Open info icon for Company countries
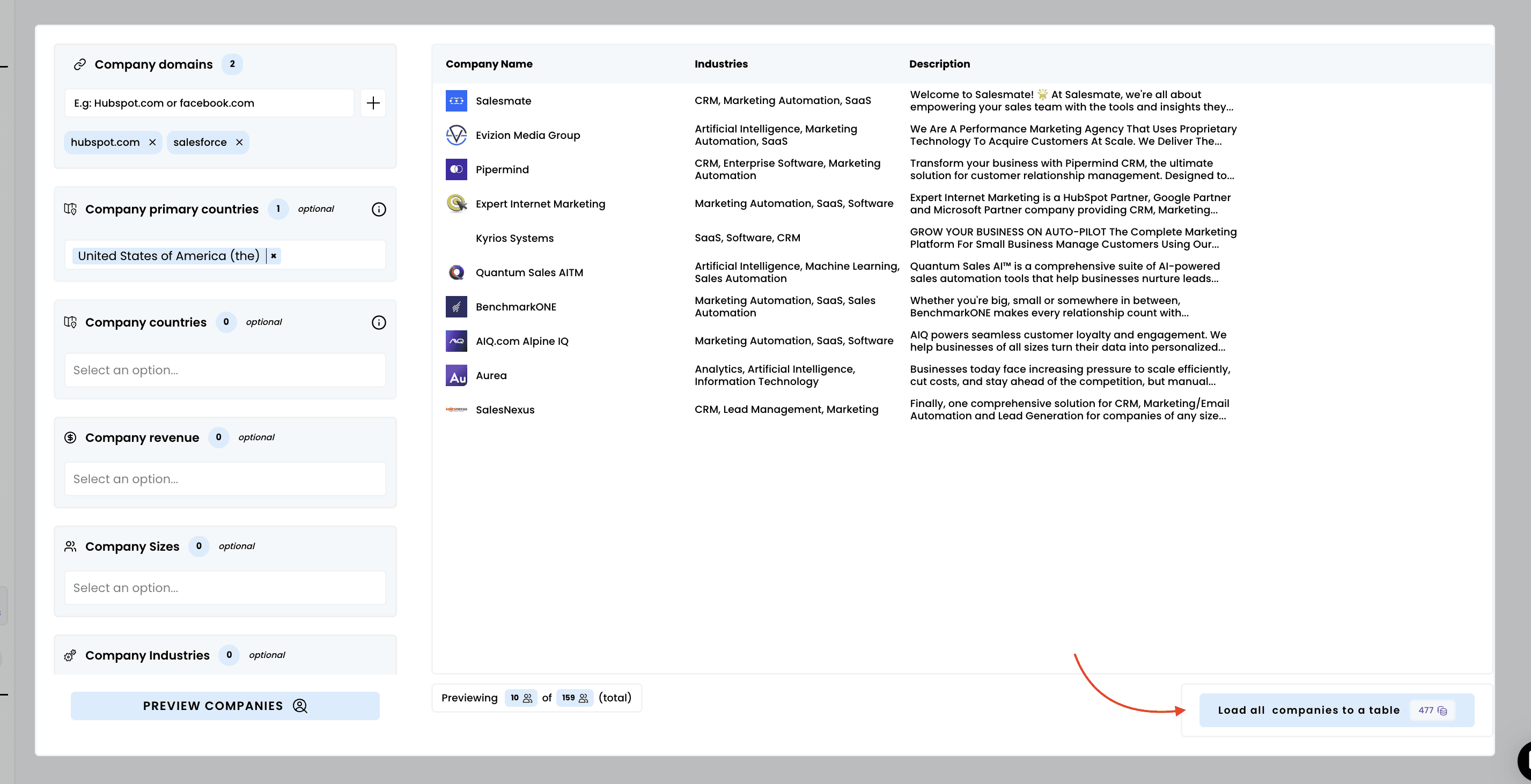The height and width of the screenshot is (784, 1531). [x=379, y=322]
